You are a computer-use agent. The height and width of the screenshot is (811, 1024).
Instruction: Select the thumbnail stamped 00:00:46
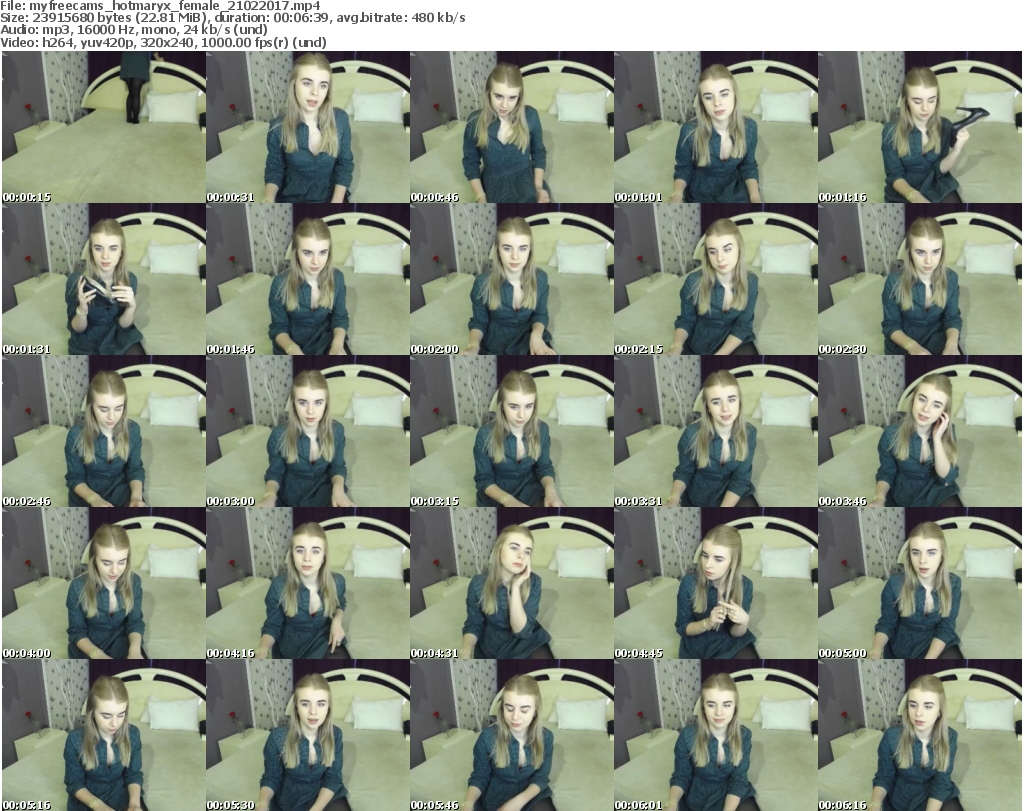click(511, 127)
